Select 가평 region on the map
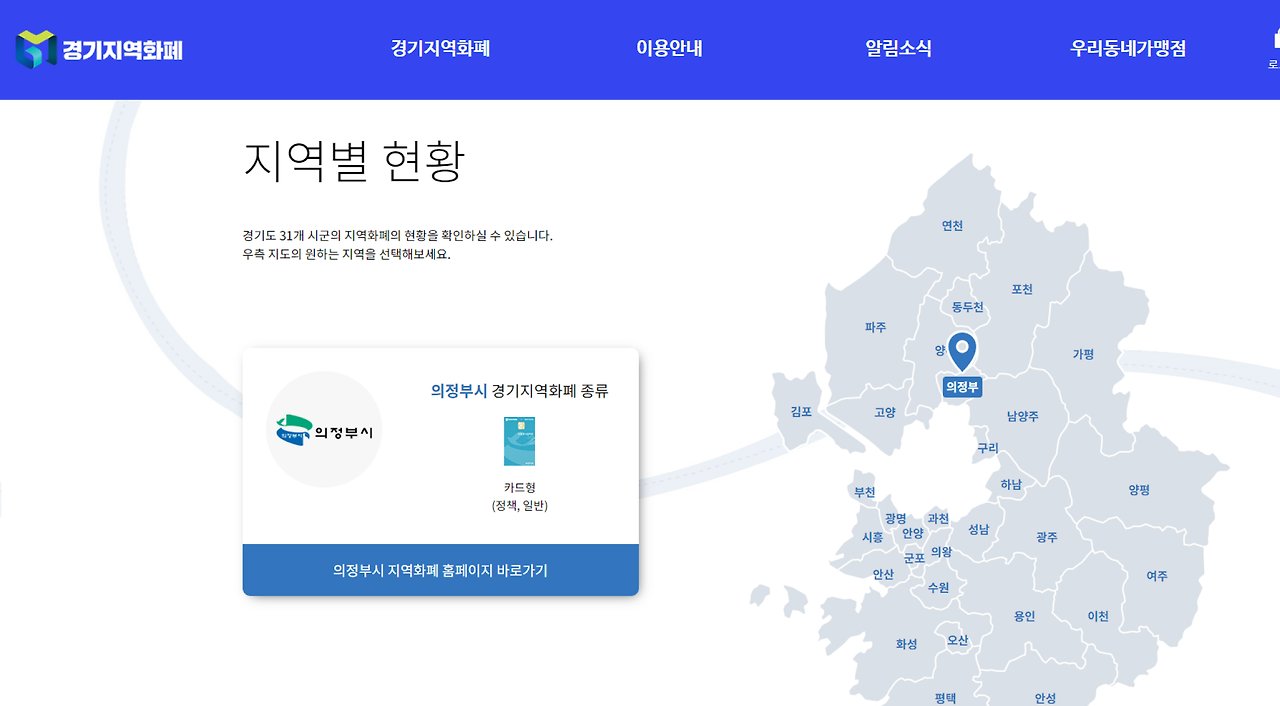Viewport: 1280px width, 706px height. (x=1082, y=353)
